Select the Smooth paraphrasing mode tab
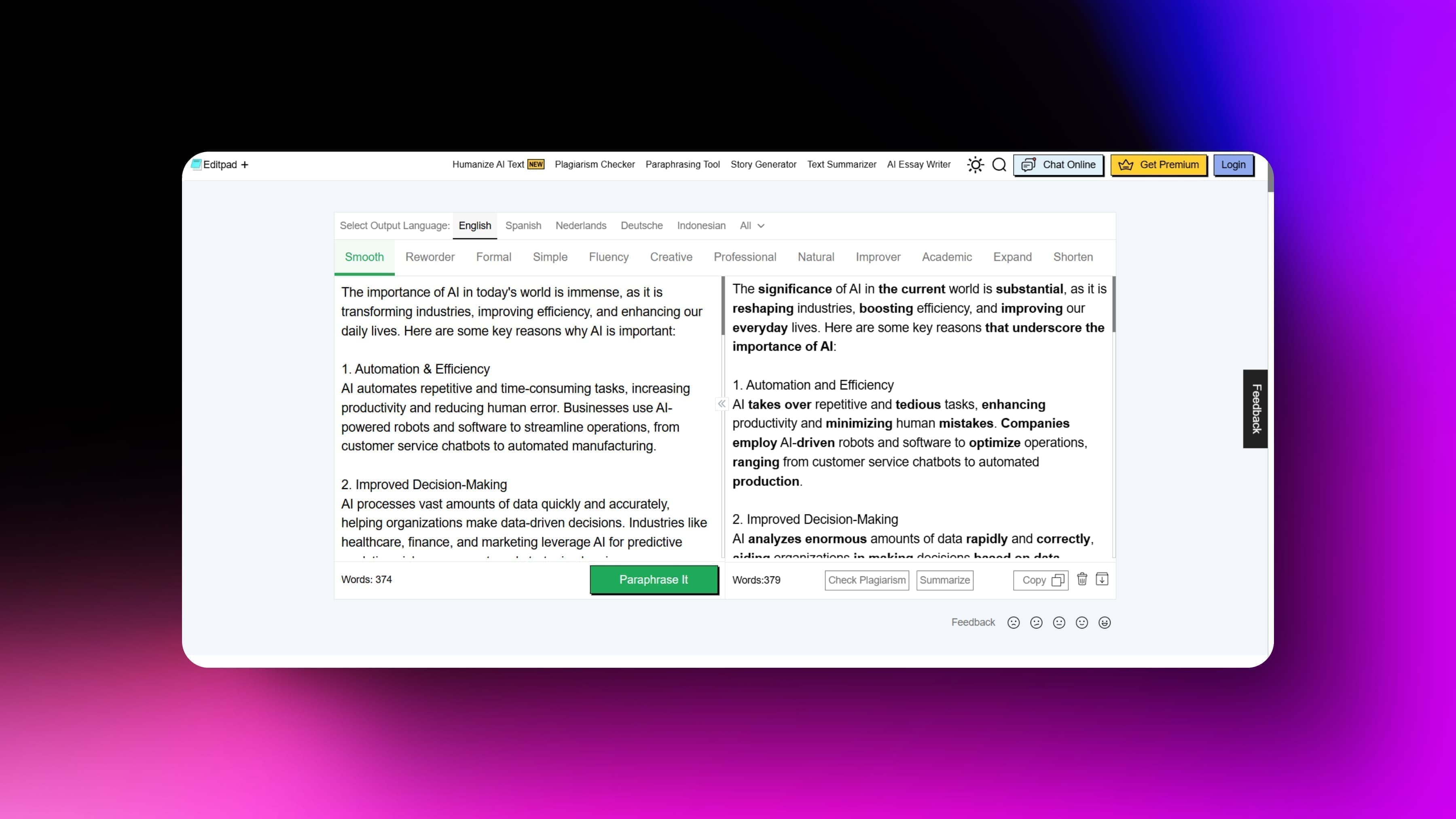1456x819 pixels. click(x=364, y=257)
